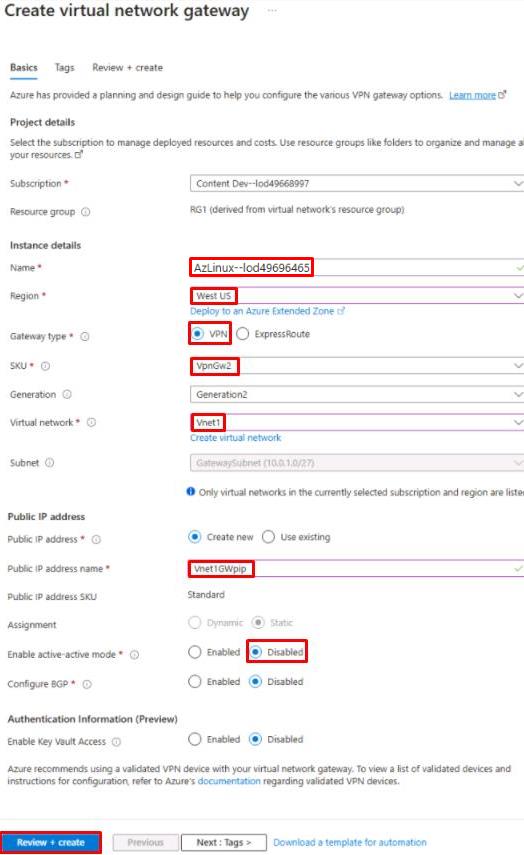Click info icon next to SKU label
Image resolution: width=524 pixels, height=855 pixels.
pyautogui.click(x=45, y=366)
